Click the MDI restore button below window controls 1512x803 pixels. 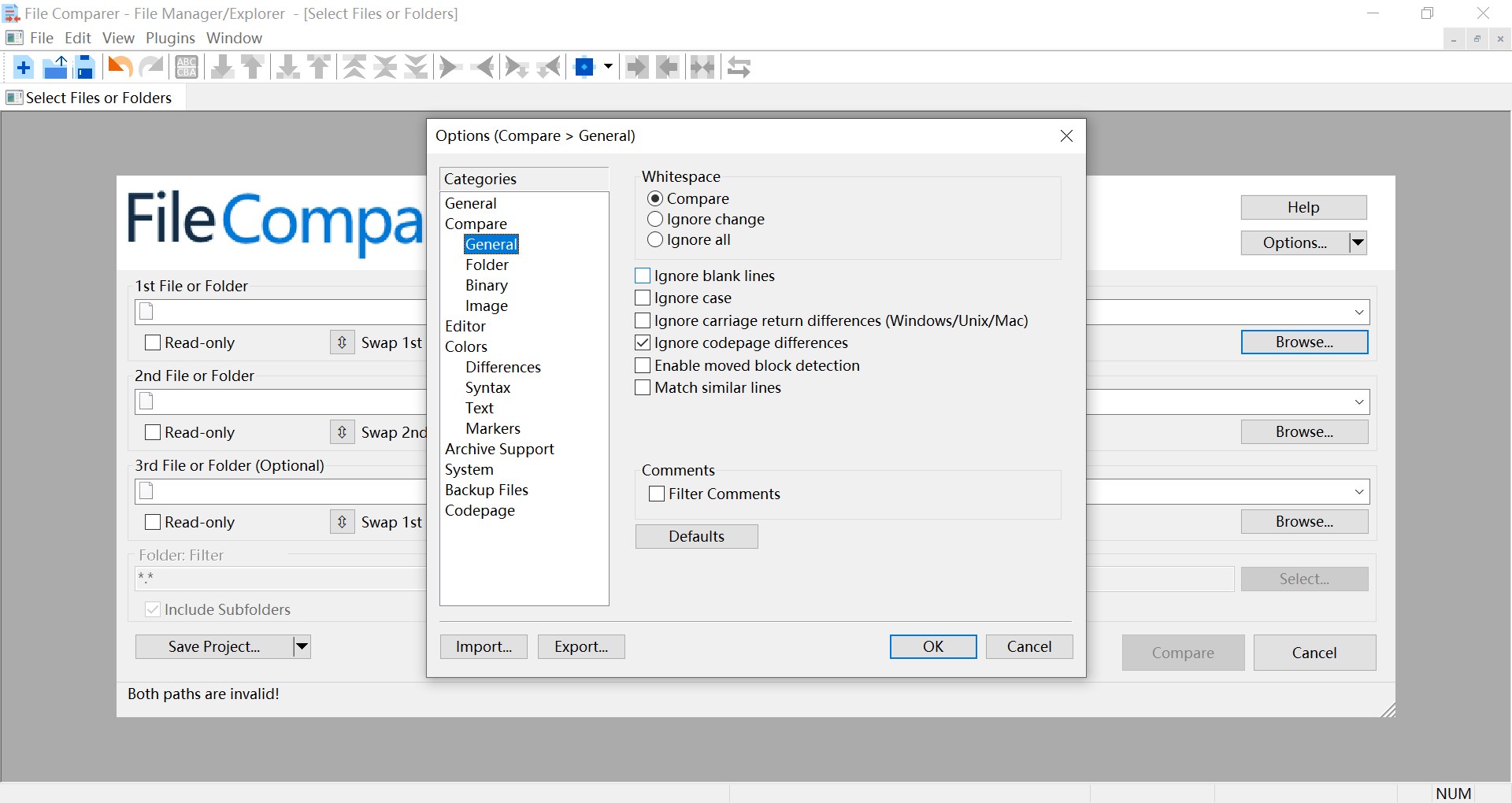[1477, 39]
